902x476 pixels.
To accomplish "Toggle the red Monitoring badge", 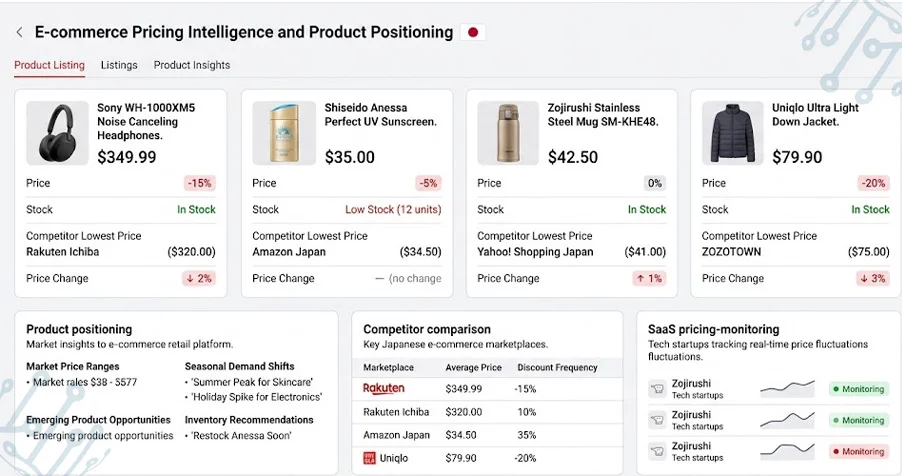I will [858, 451].
